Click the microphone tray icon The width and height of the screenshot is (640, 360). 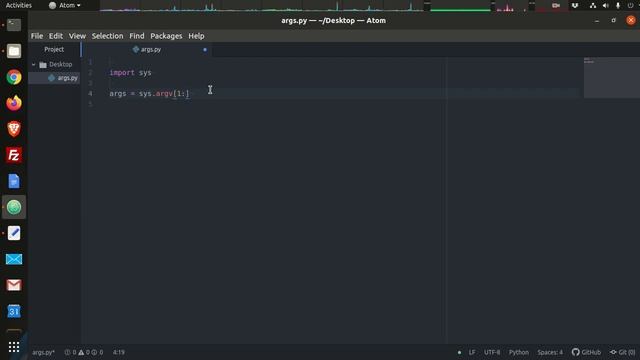click(x=618, y=5)
